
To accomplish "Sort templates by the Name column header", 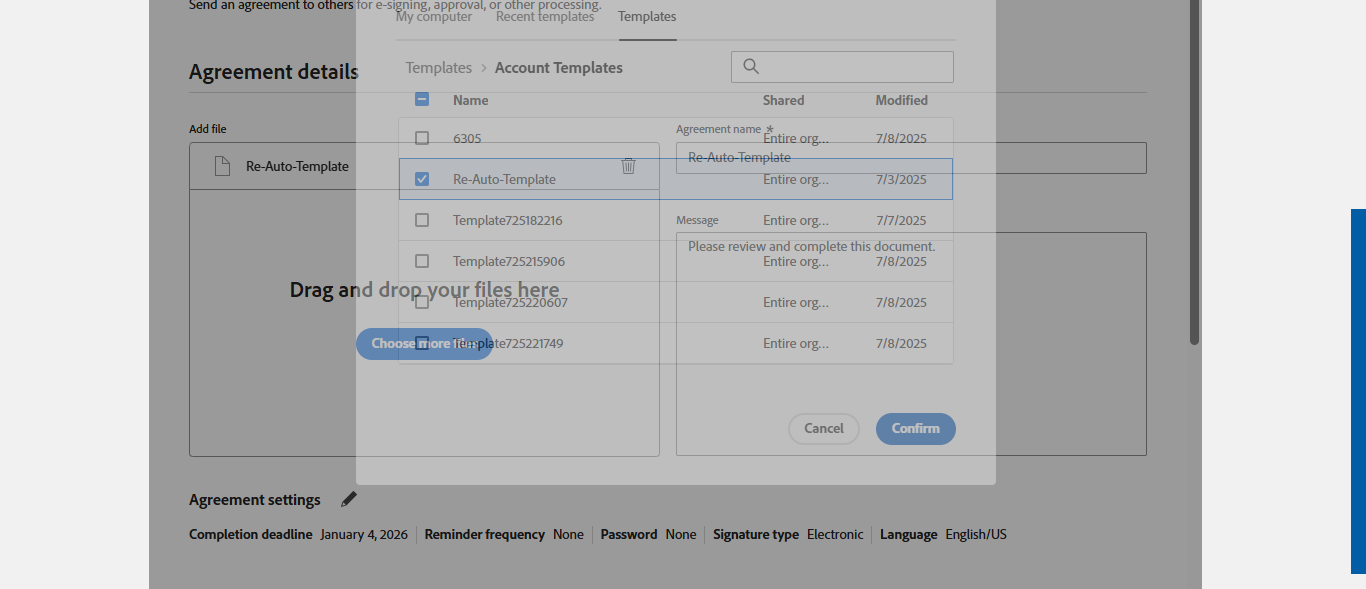I will click(x=471, y=100).
